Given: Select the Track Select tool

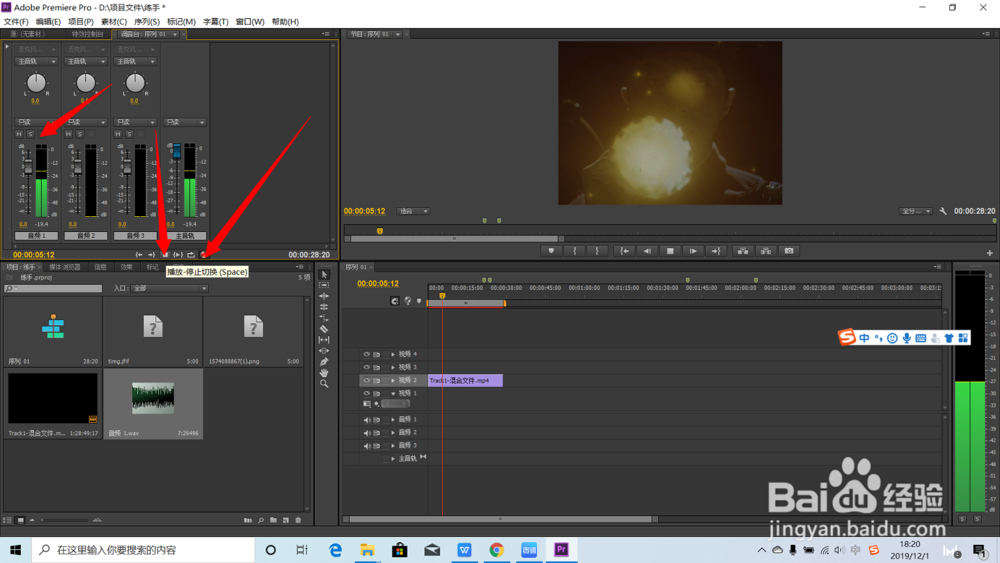Looking at the screenshot, I should pyautogui.click(x=324, y=285).
